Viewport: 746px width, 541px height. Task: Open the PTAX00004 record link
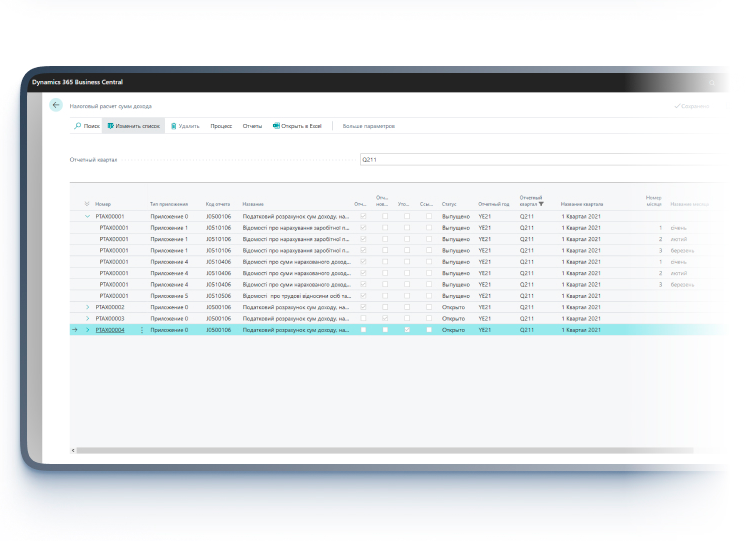point(110,330)
